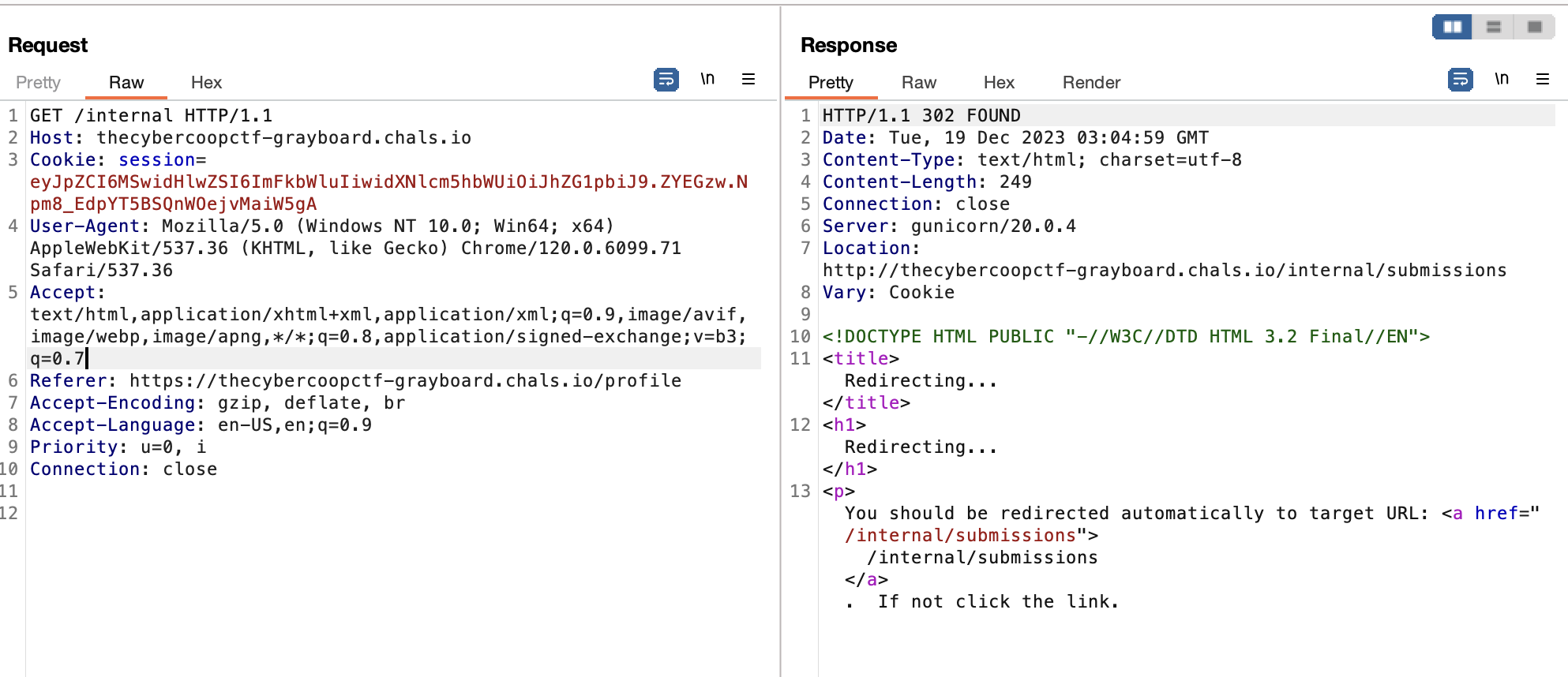1568x677 pixels.
Task: Switch to Request Raw tab
Action: click(x=126, y=83)
